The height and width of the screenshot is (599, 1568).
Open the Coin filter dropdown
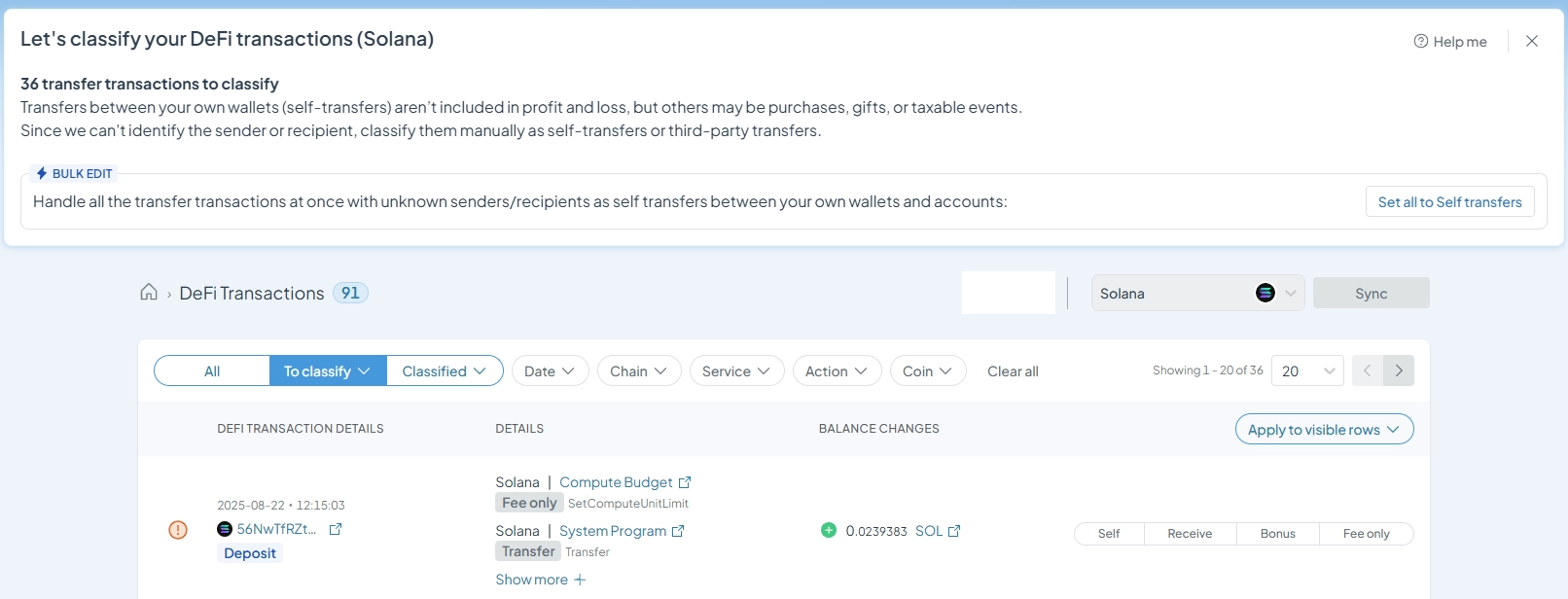[927, 370]
